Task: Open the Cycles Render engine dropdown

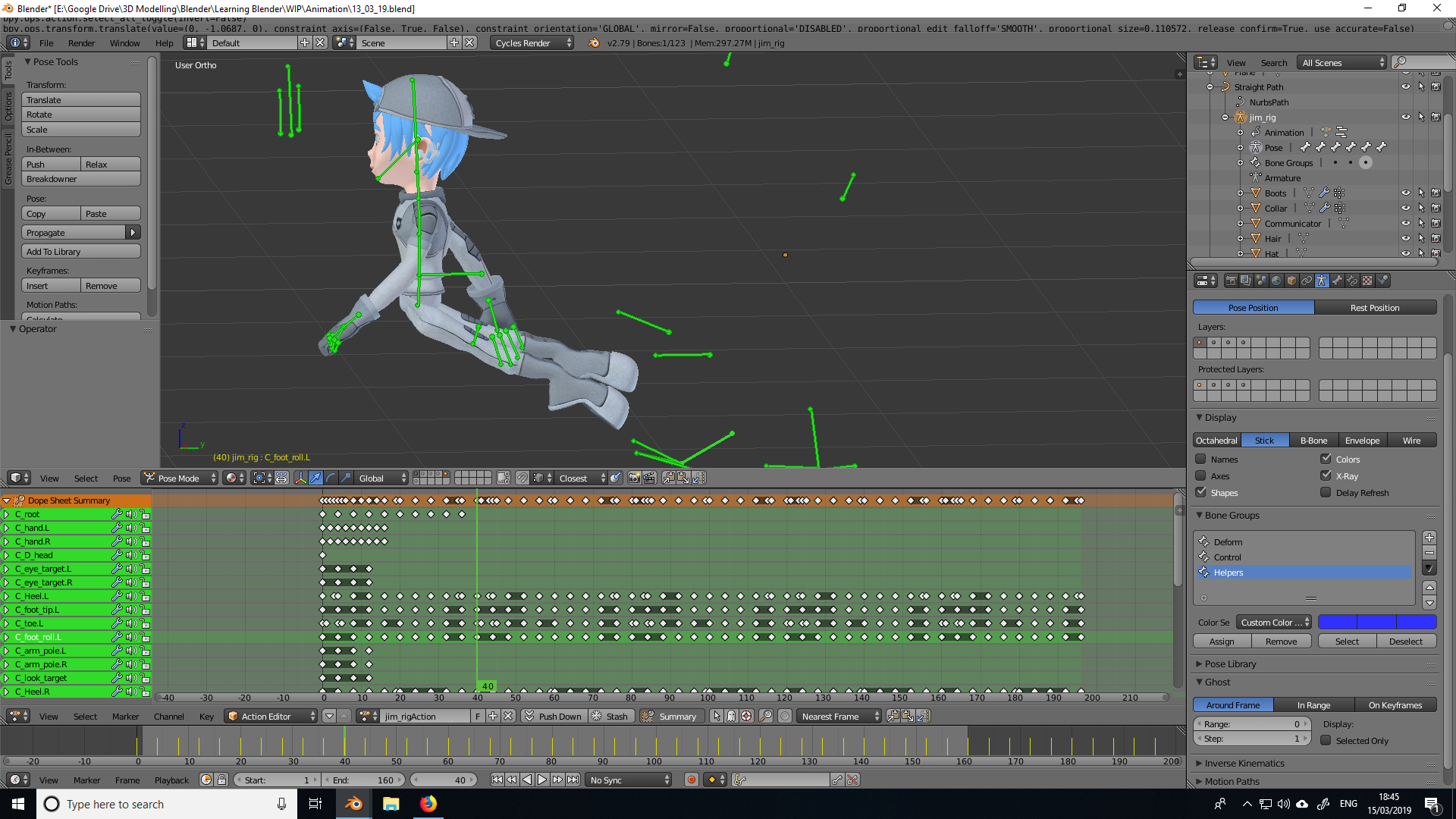Action: 532,43
